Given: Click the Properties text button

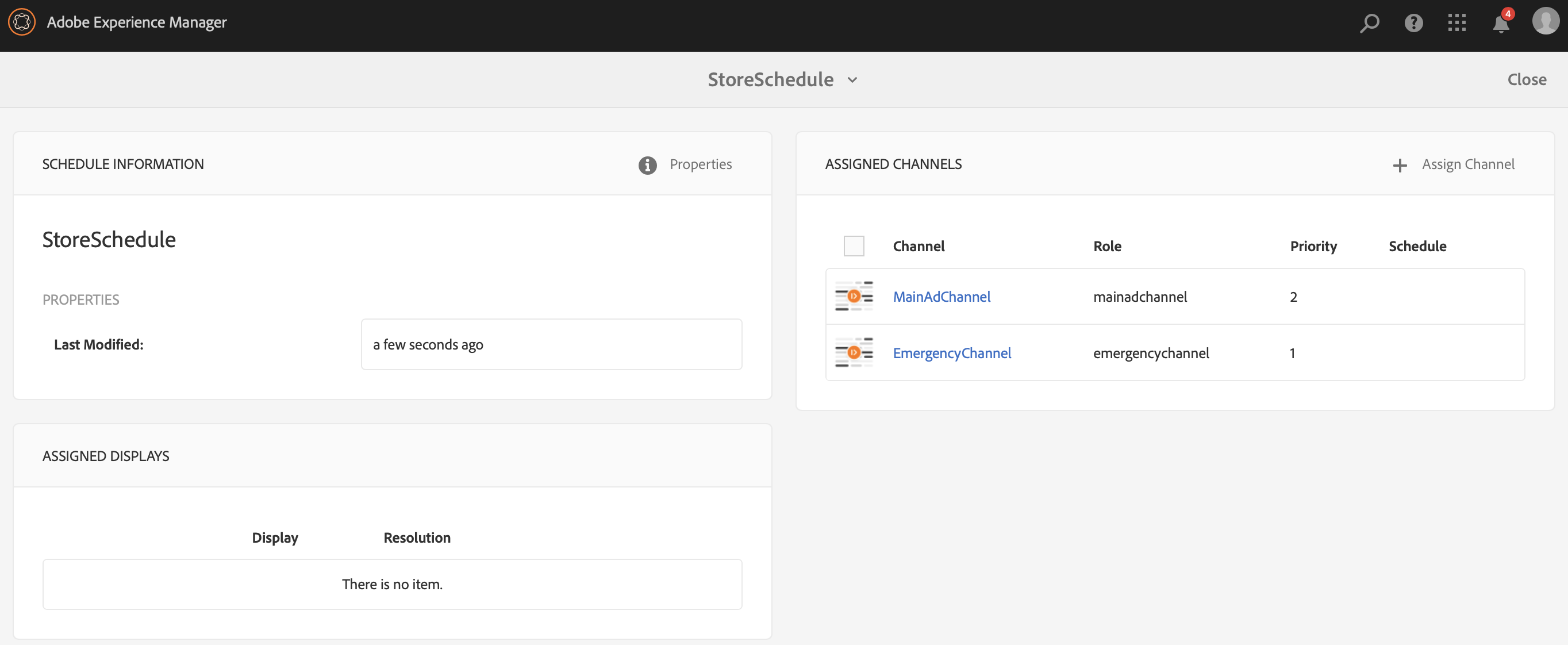Looking at the screenshot, I should (700, 164).
